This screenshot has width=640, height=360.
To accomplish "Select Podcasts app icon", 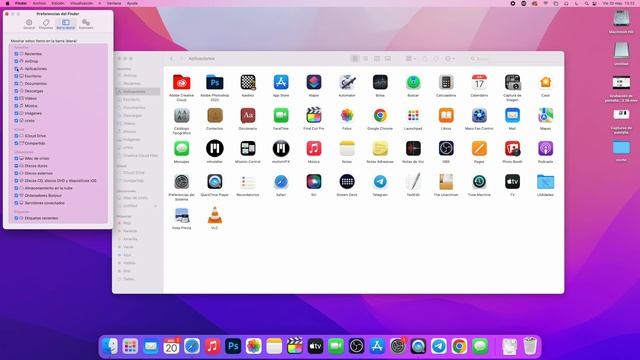I will coord(545,149).
